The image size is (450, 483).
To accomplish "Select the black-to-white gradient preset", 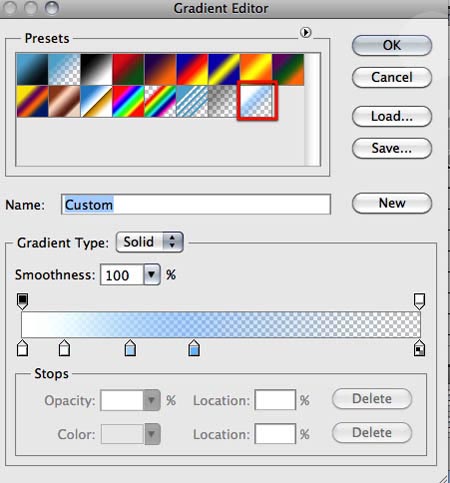I will (96, 69).
